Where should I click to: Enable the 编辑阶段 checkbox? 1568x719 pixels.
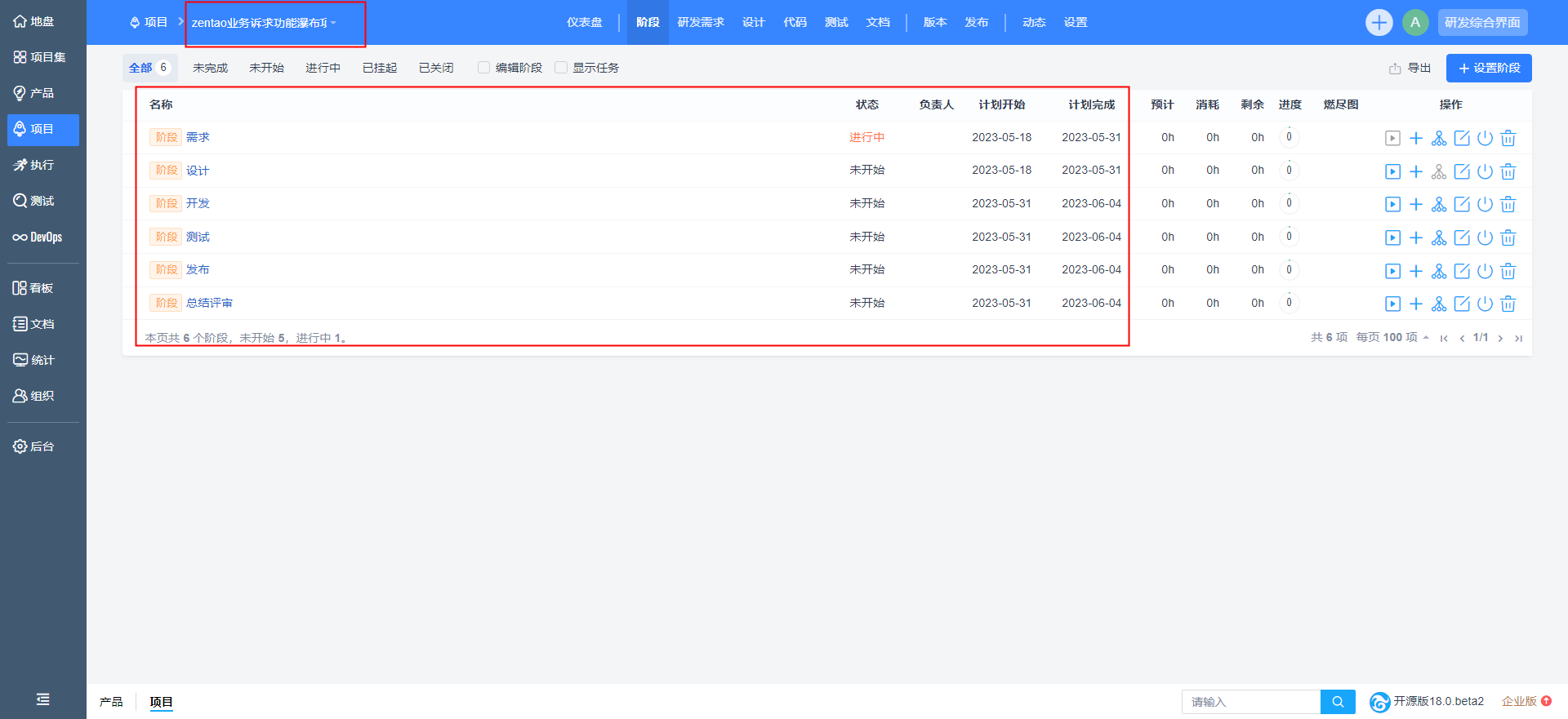[484, 68]
